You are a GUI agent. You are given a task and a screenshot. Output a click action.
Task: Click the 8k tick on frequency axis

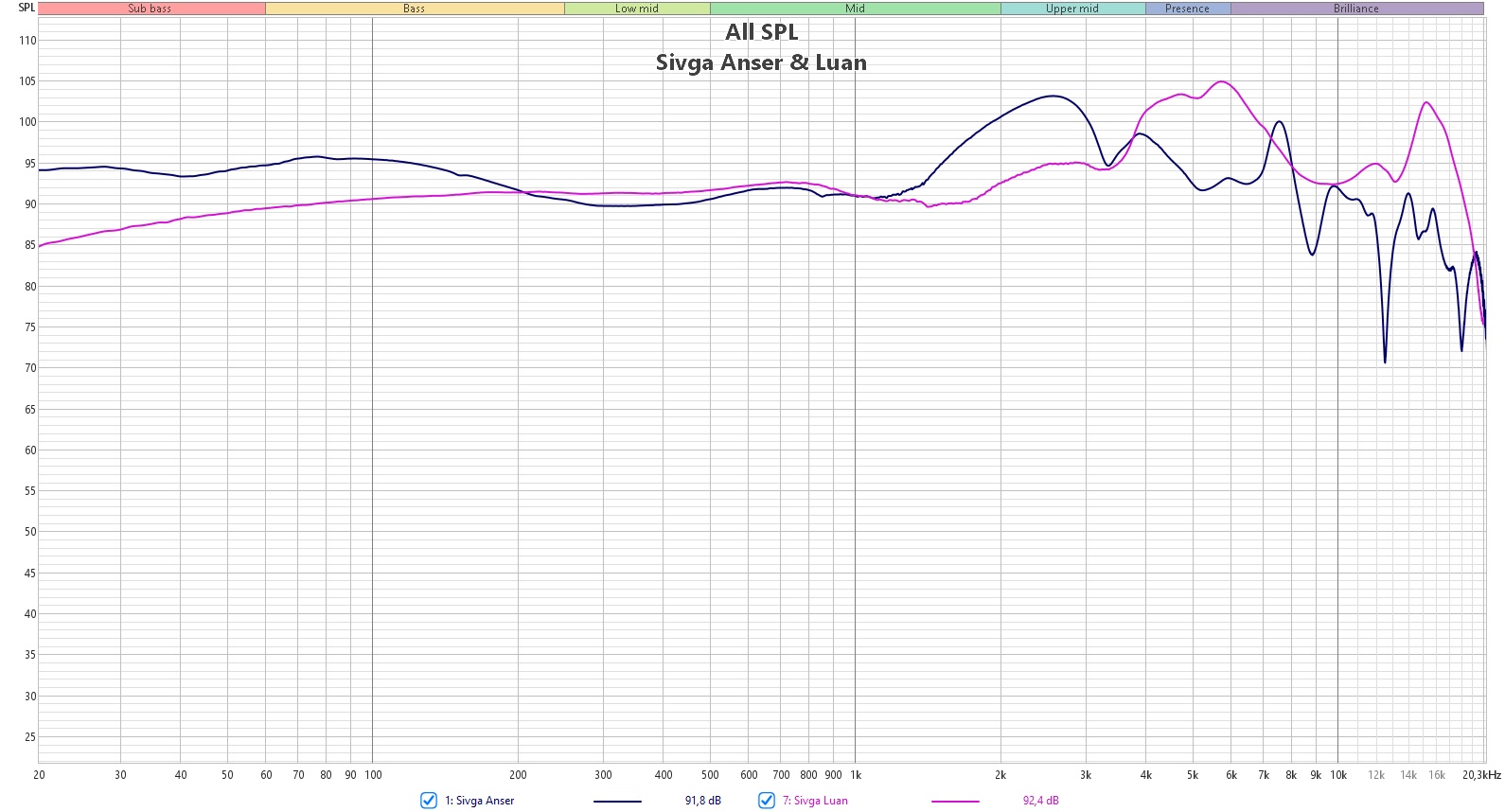[1291, 775]
